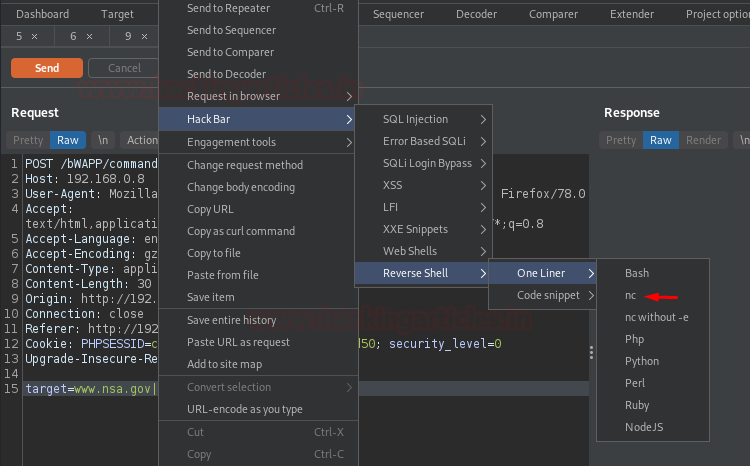This screenshot has width=750, height=466.
Task: Expand SQLi Login Bypass submenu
Action: pos(423,163)
